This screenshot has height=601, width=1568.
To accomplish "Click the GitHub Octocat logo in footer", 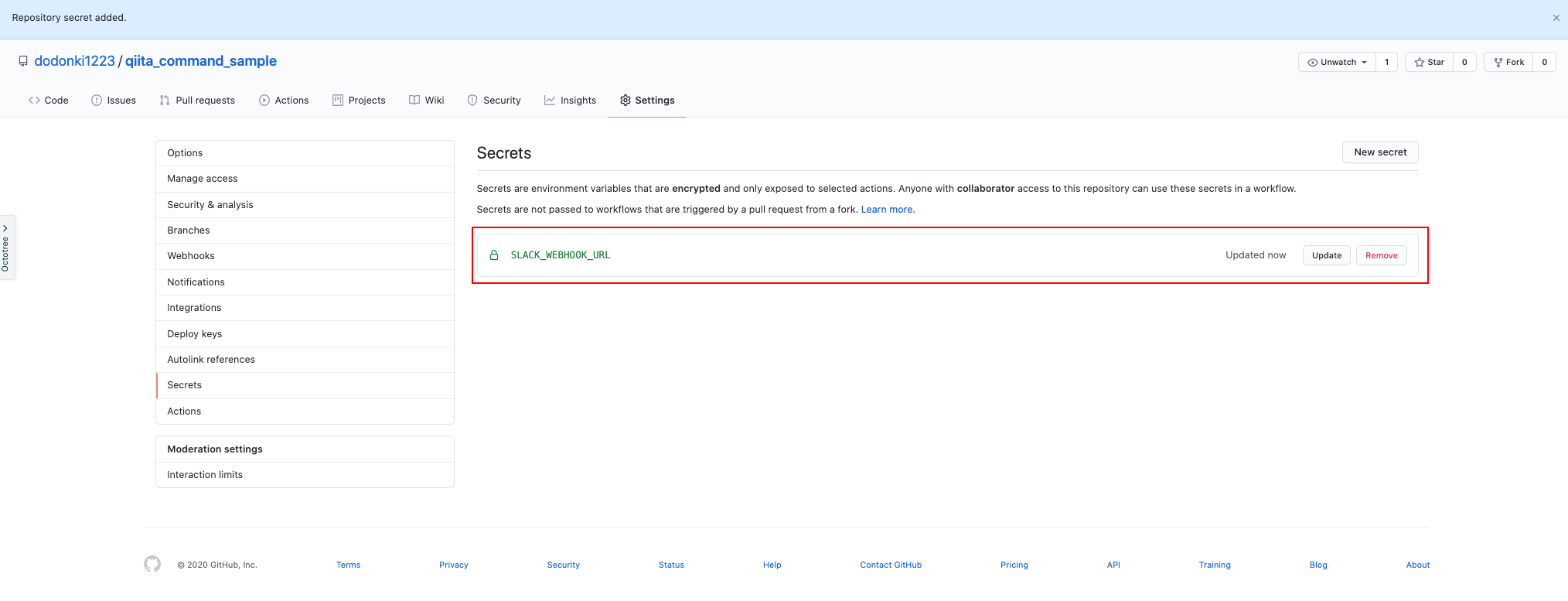I will (x=152, y=564).
